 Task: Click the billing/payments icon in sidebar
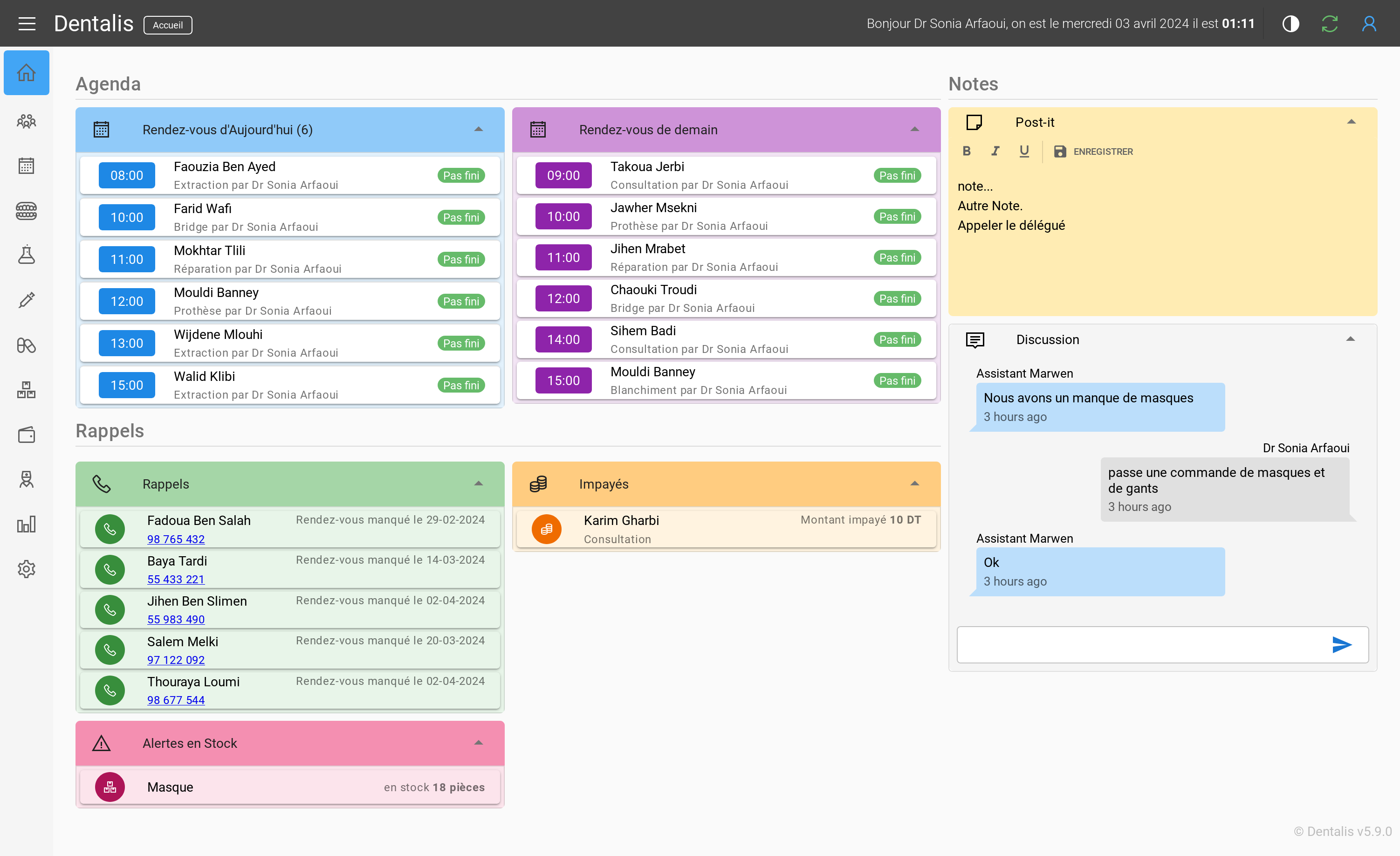[x=27, y=434]
